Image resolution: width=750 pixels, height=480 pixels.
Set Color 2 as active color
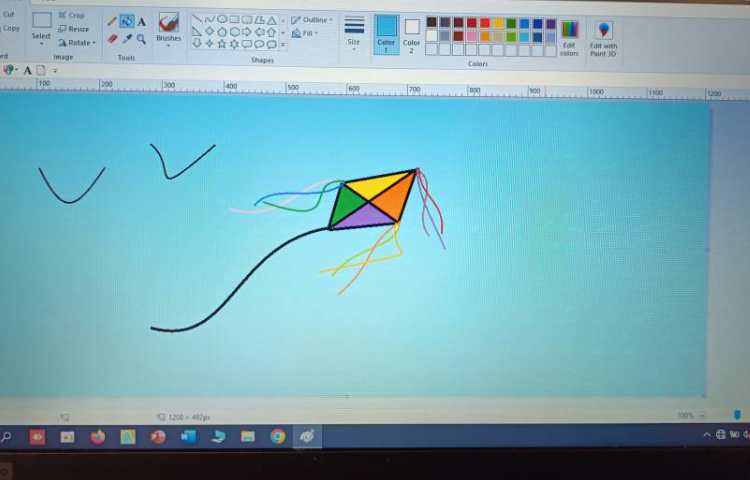click(411, 32)
